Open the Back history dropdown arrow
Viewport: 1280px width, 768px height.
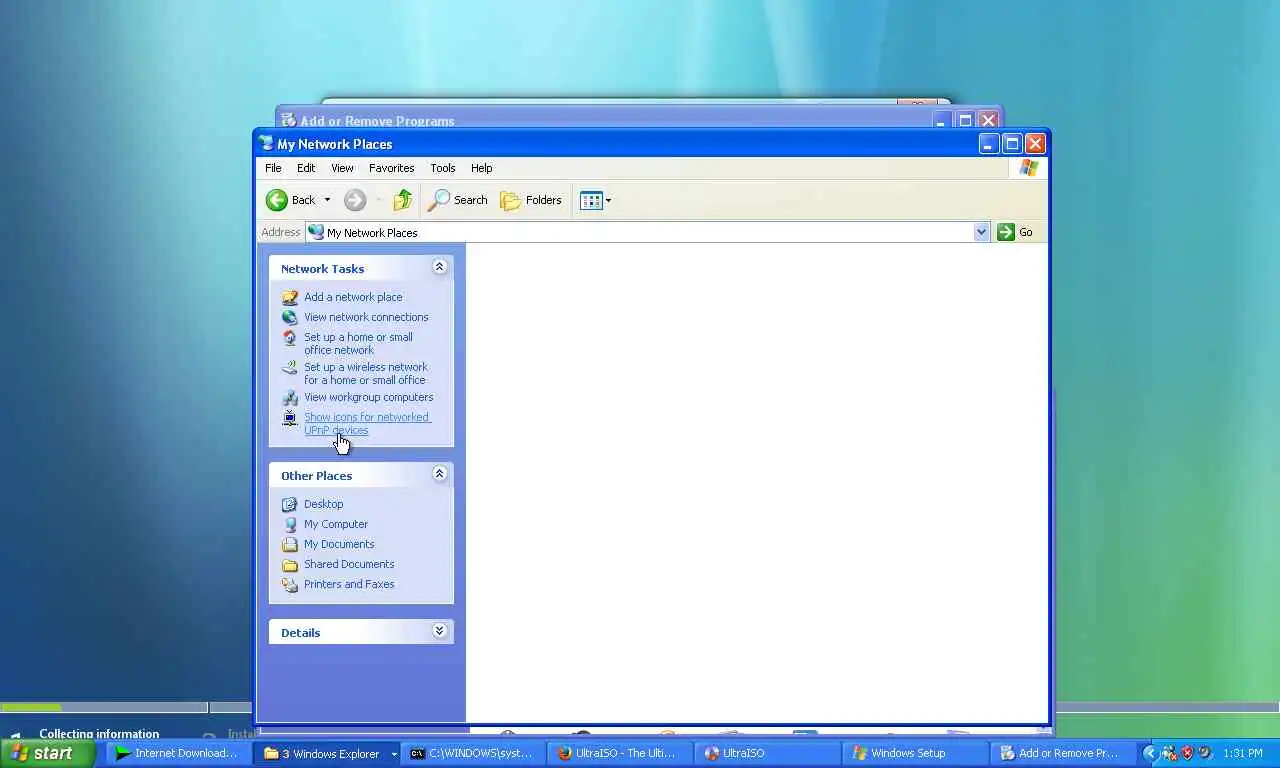pyautogui.click(x=327, y=200)
